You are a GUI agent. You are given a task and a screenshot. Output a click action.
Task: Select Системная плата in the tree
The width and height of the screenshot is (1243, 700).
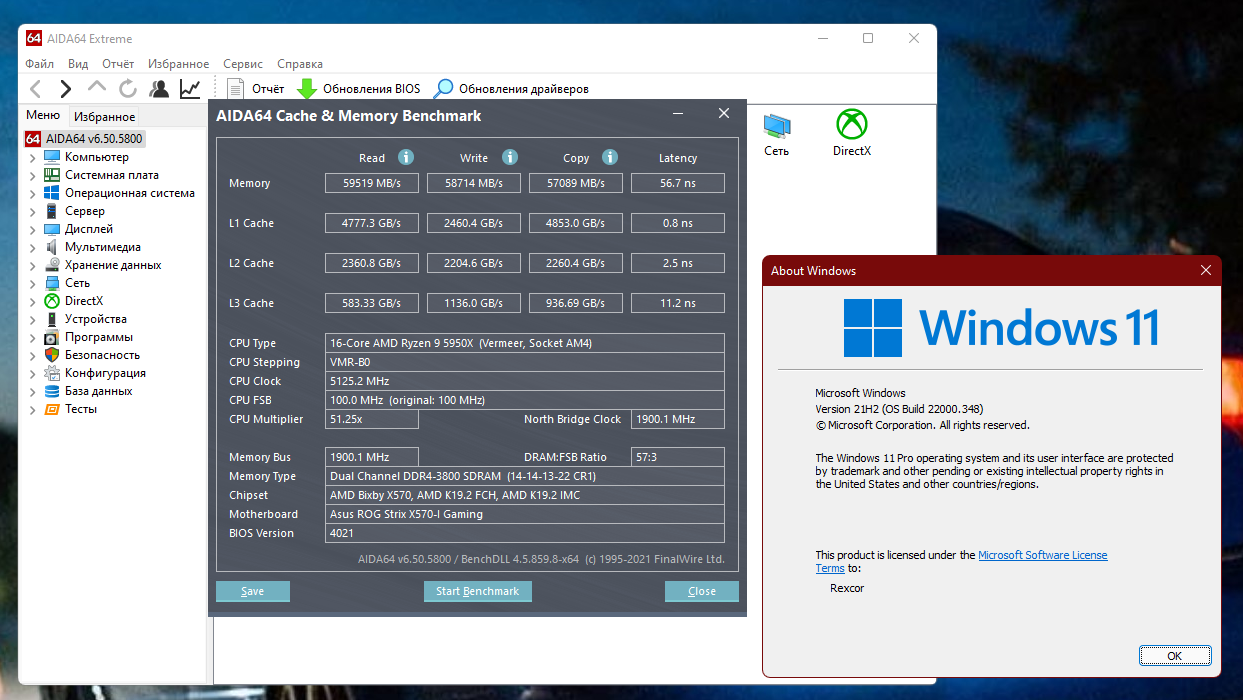coord(111,175)
